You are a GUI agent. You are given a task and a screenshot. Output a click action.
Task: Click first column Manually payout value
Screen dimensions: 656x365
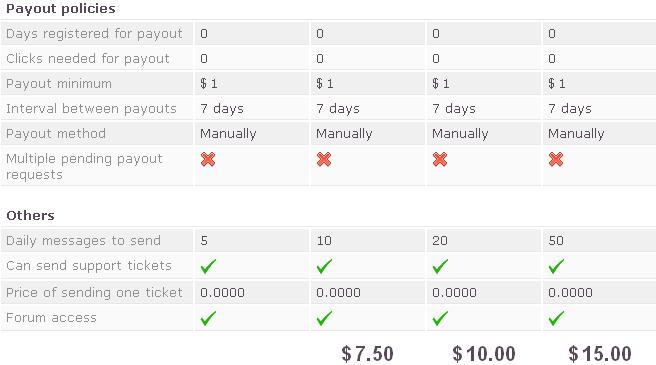click(228, 134)
